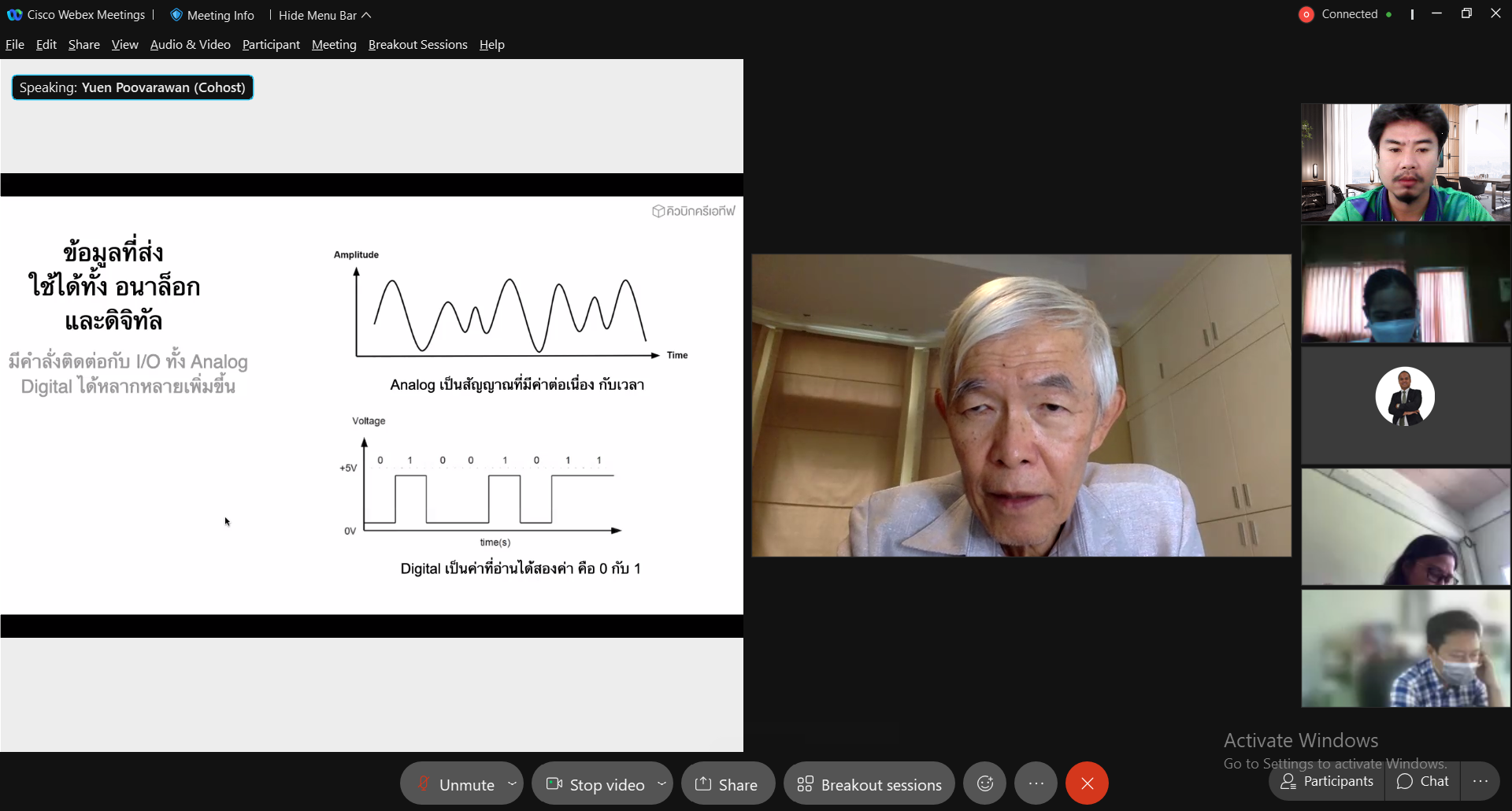Open the more options ellipsis button

(1036, 783)
